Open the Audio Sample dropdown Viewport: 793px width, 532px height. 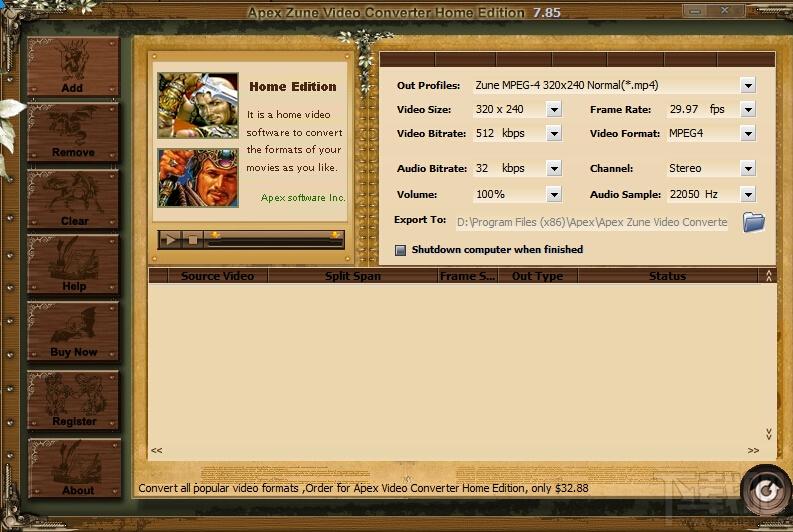748,194
